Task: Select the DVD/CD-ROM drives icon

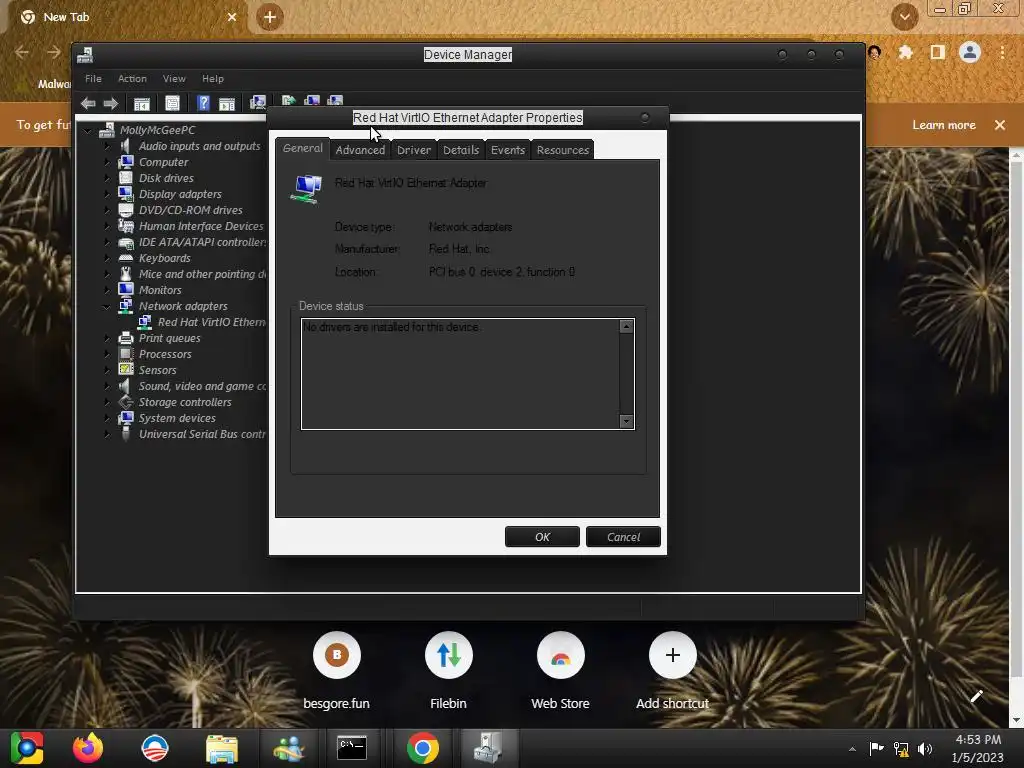Action: click(x=125, y=210)
